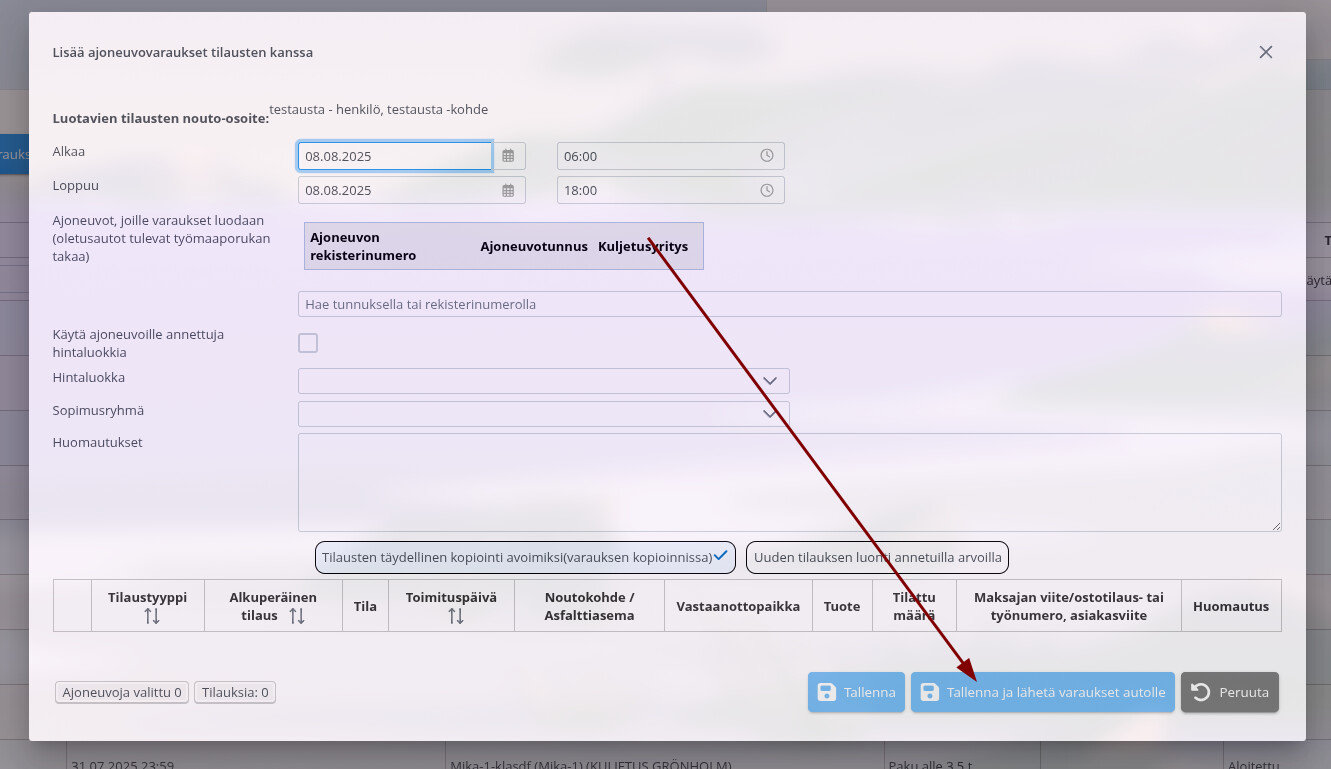Enable Käytä ajoneuvoille annettuja hintaluokkia checkbox
Screen dimensions: 1331x769
tap(308, 343)
